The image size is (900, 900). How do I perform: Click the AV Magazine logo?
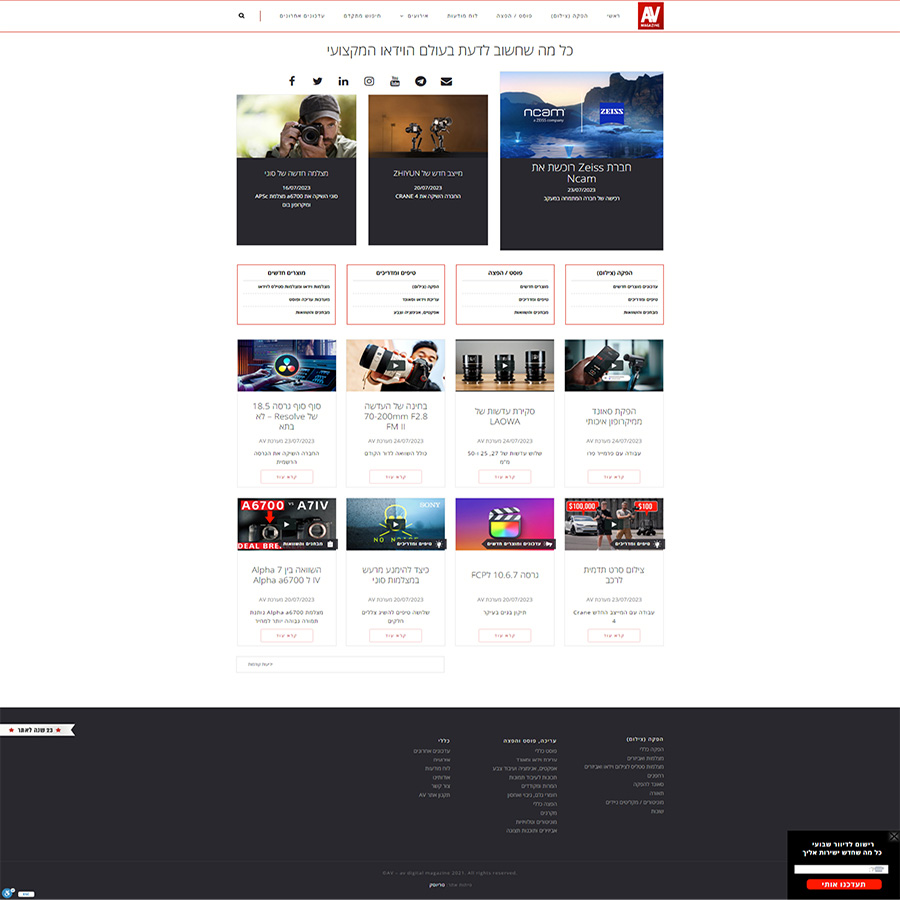pos(650,16)
